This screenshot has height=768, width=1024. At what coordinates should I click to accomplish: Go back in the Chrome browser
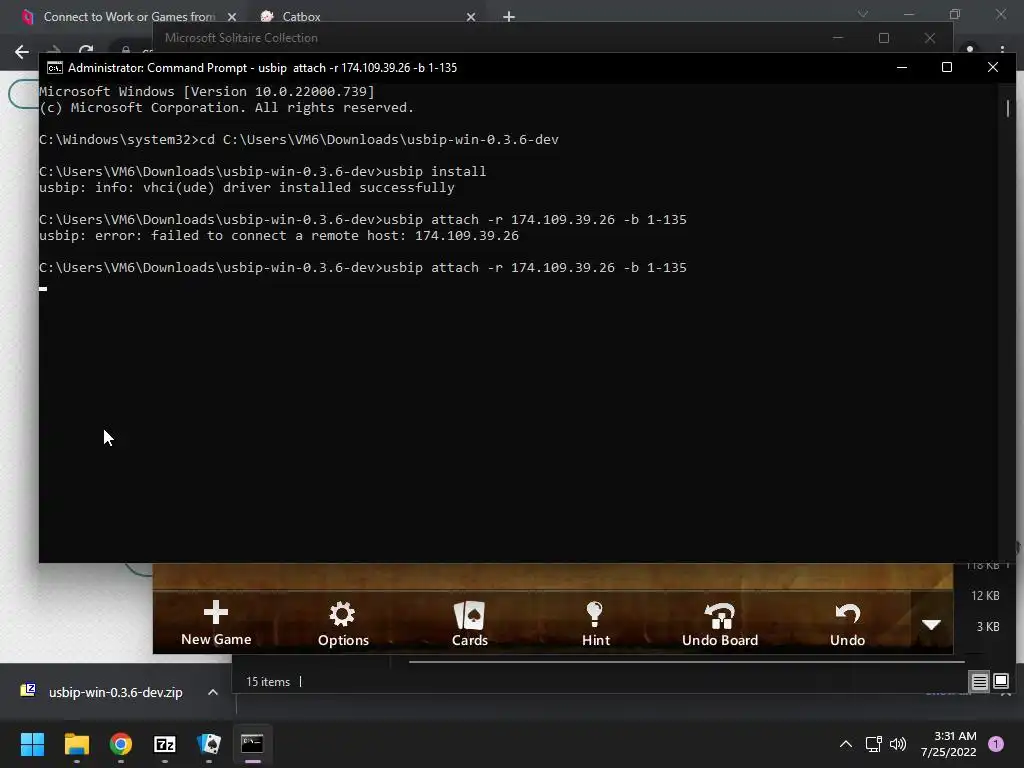click(x=22, y=52)
